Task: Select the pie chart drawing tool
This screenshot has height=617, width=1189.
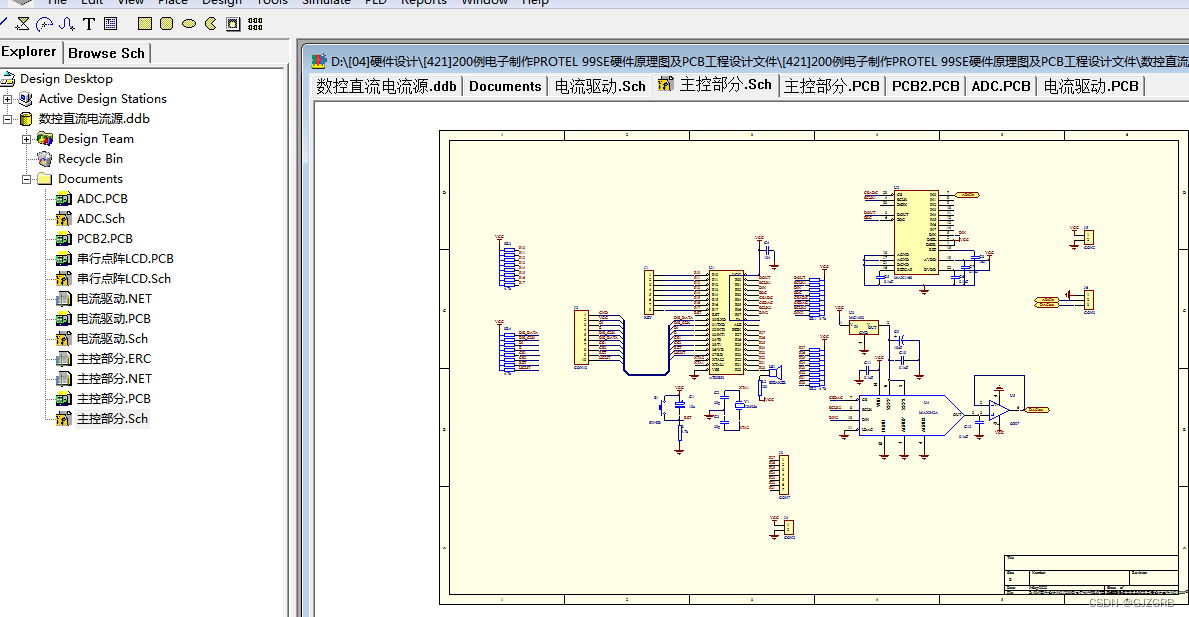Action: click(210, 23)
